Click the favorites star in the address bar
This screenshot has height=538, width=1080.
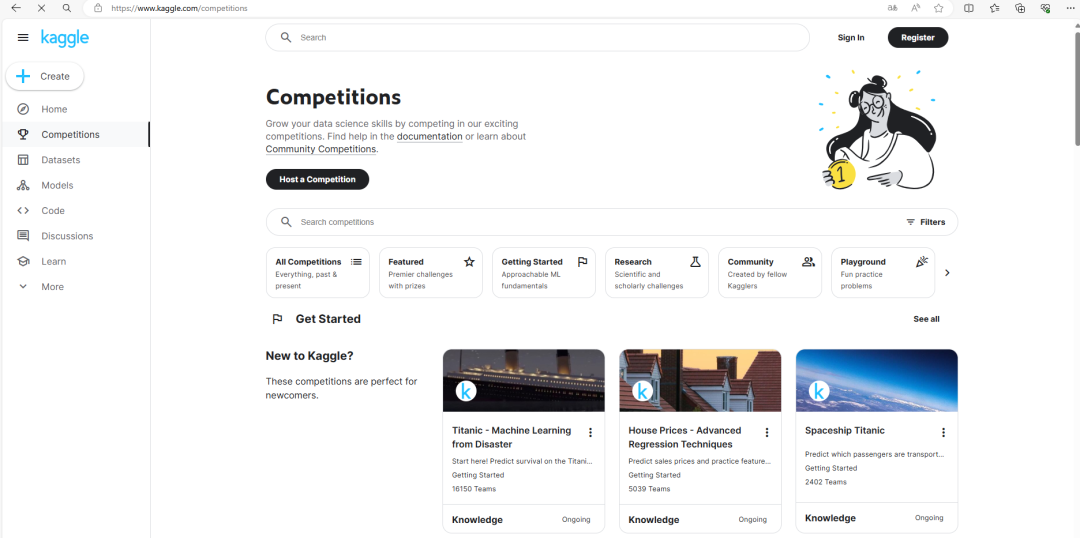(x=938, y=8)
